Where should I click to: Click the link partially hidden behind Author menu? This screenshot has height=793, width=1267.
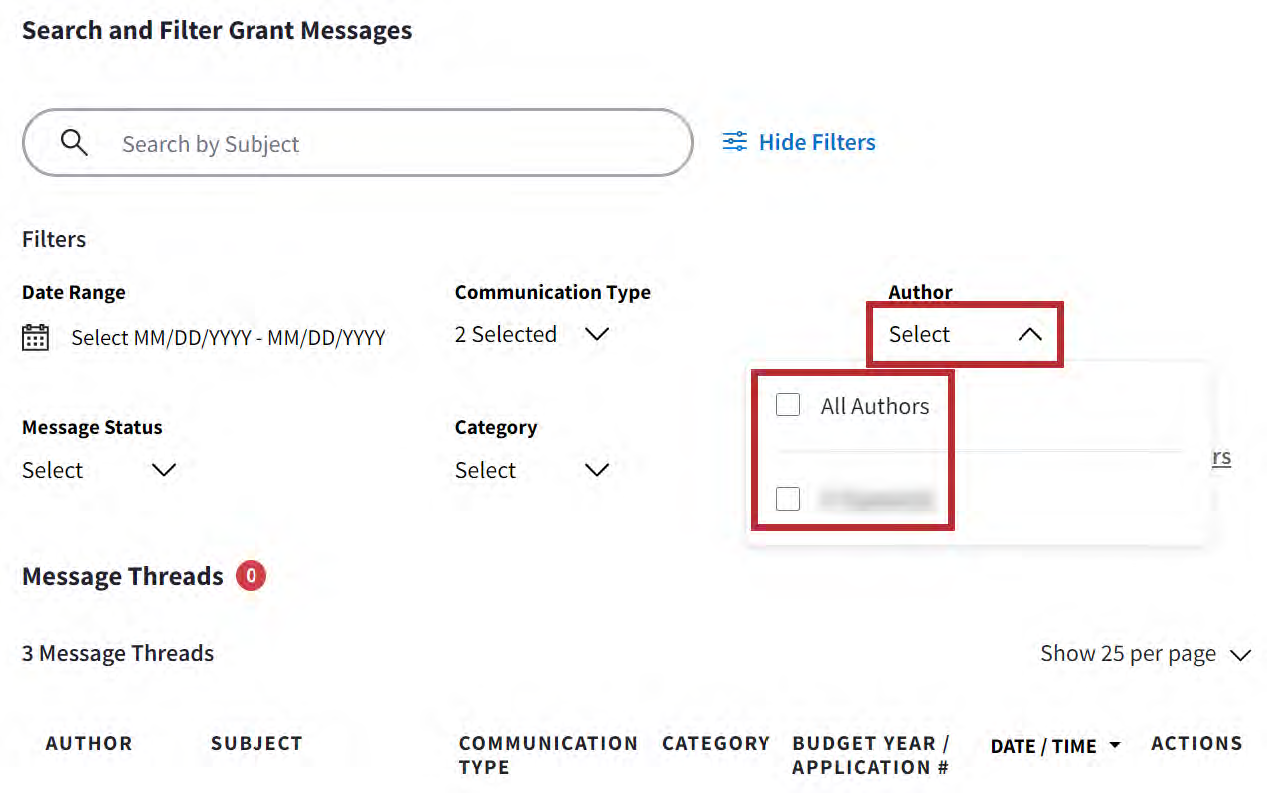(1221, 457)
